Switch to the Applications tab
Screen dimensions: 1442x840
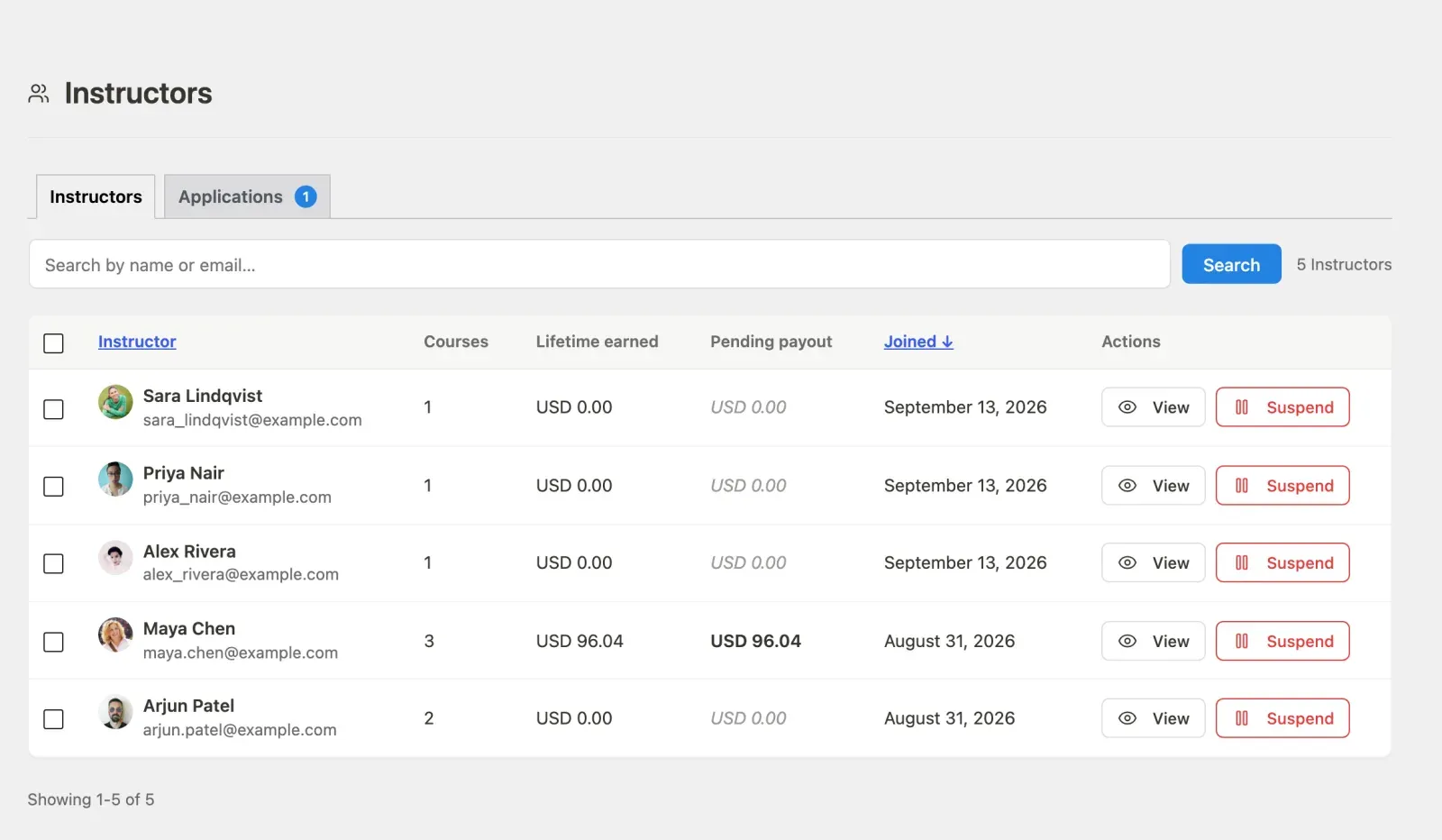click(x=247, y=196)
